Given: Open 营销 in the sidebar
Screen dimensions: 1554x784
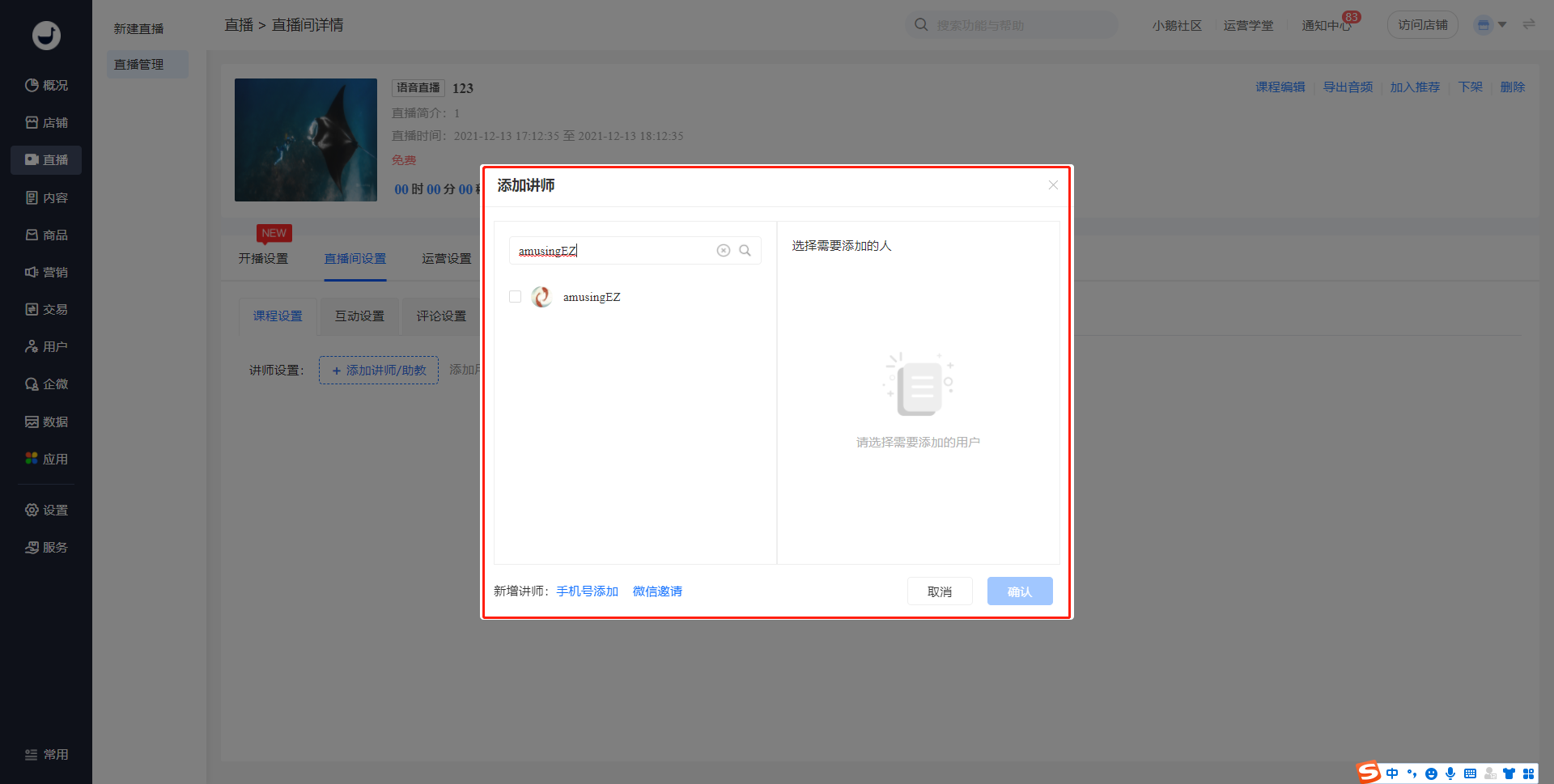Looking at the screenshot, I should [46, 272].
